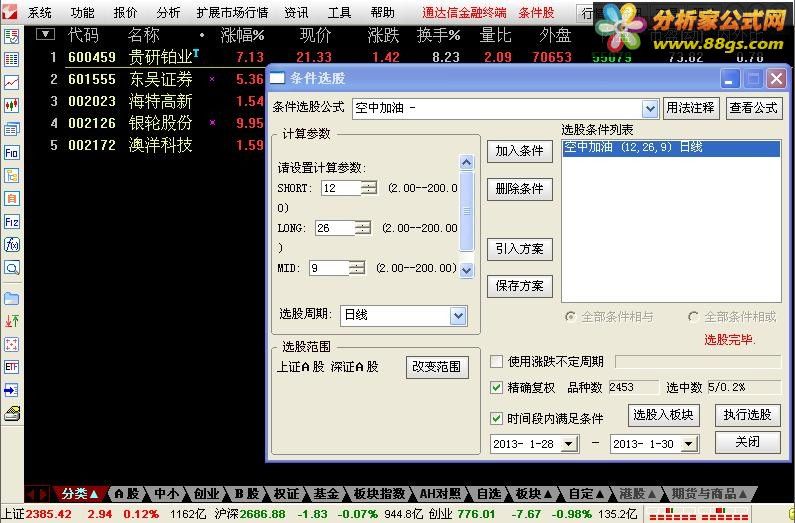
Task: Open the 功能 menu
Action: 83,13
